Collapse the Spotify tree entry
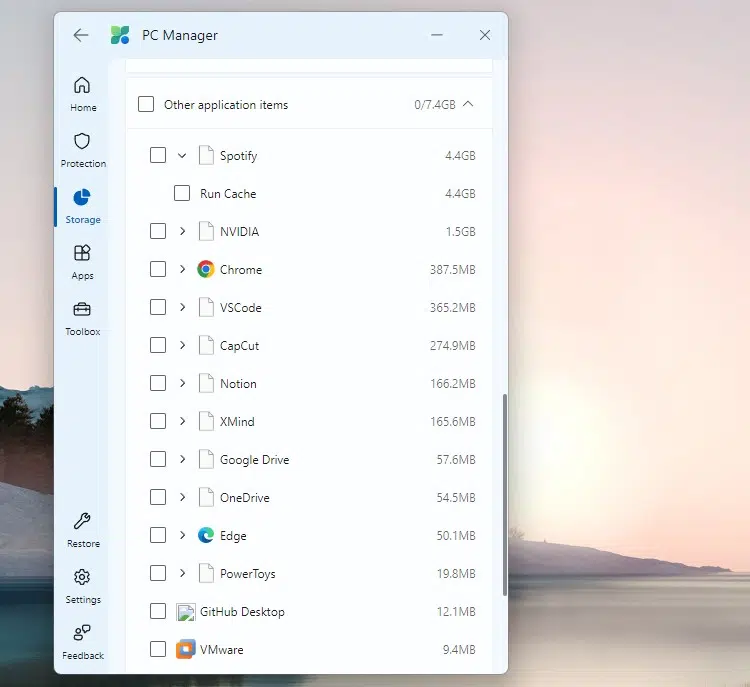750x687 pixels. [x=182, y=156]
